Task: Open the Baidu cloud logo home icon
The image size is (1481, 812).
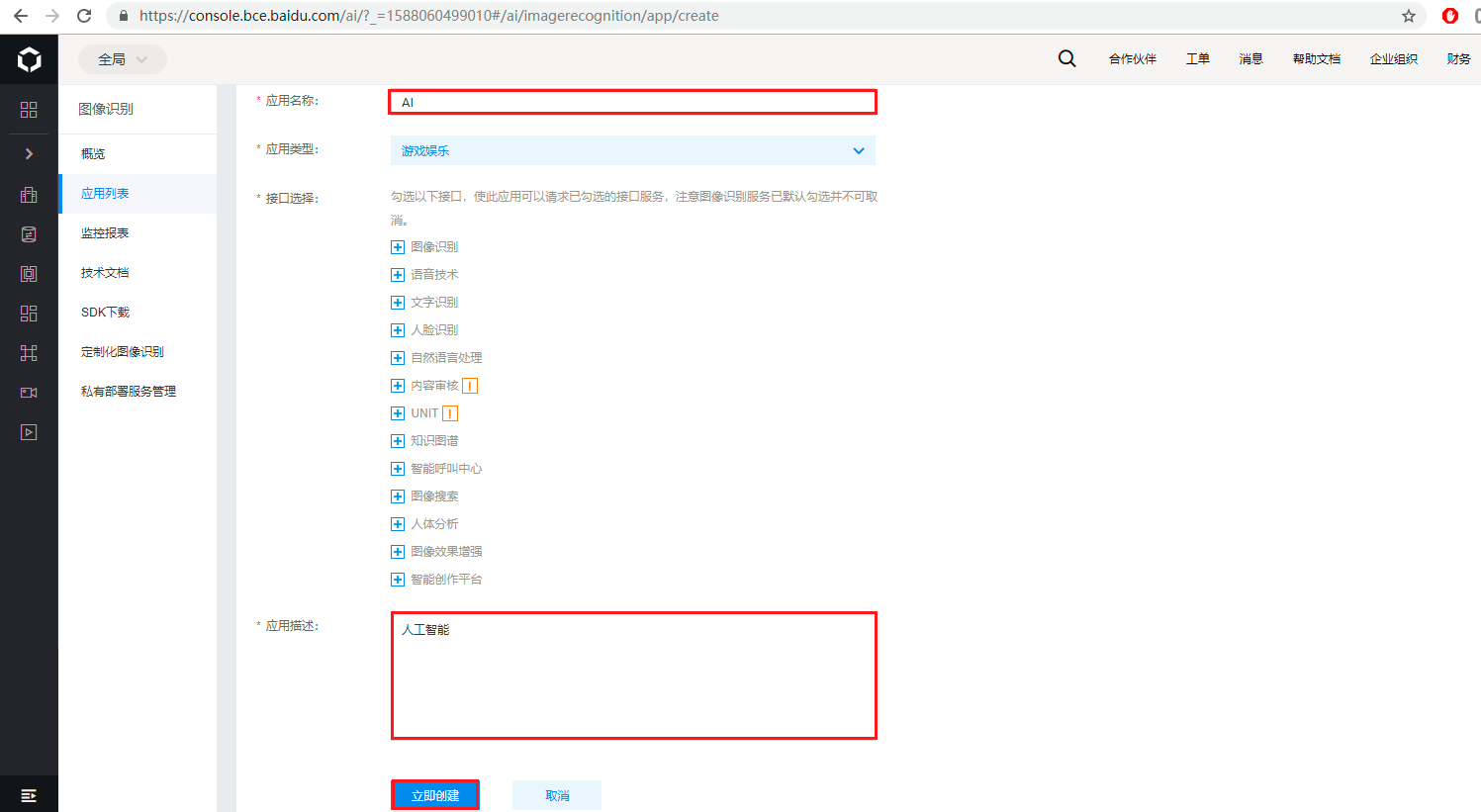Action: pyautogui.click(x=30, y=59)
